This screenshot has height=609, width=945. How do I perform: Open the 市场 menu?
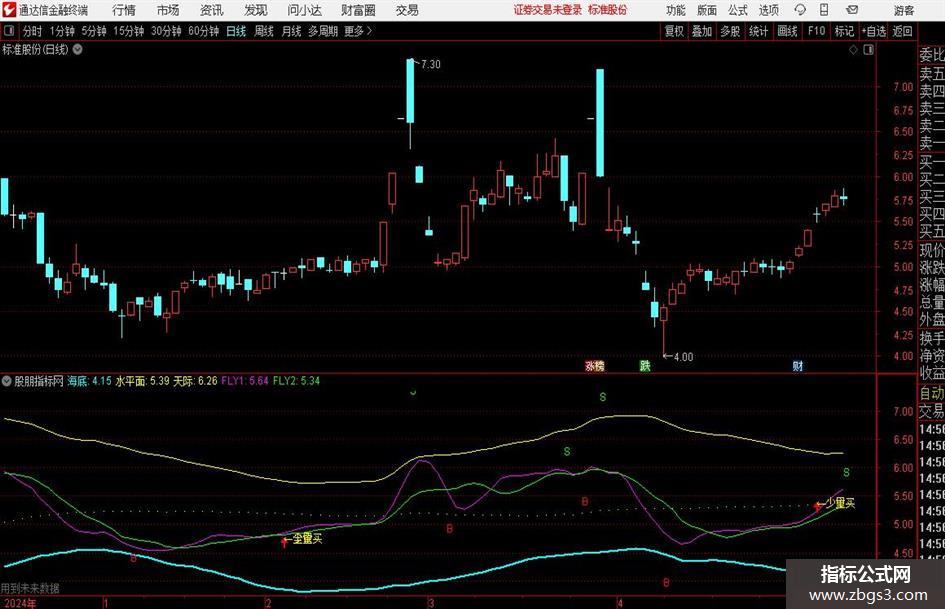[168, 10]
